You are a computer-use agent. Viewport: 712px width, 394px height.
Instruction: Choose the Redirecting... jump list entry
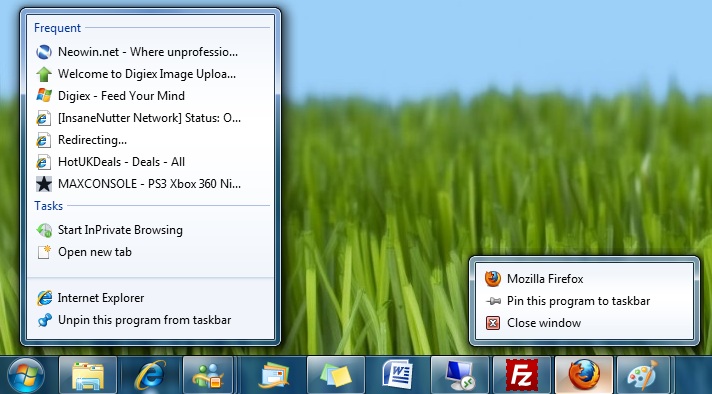[x=150, y=140]
